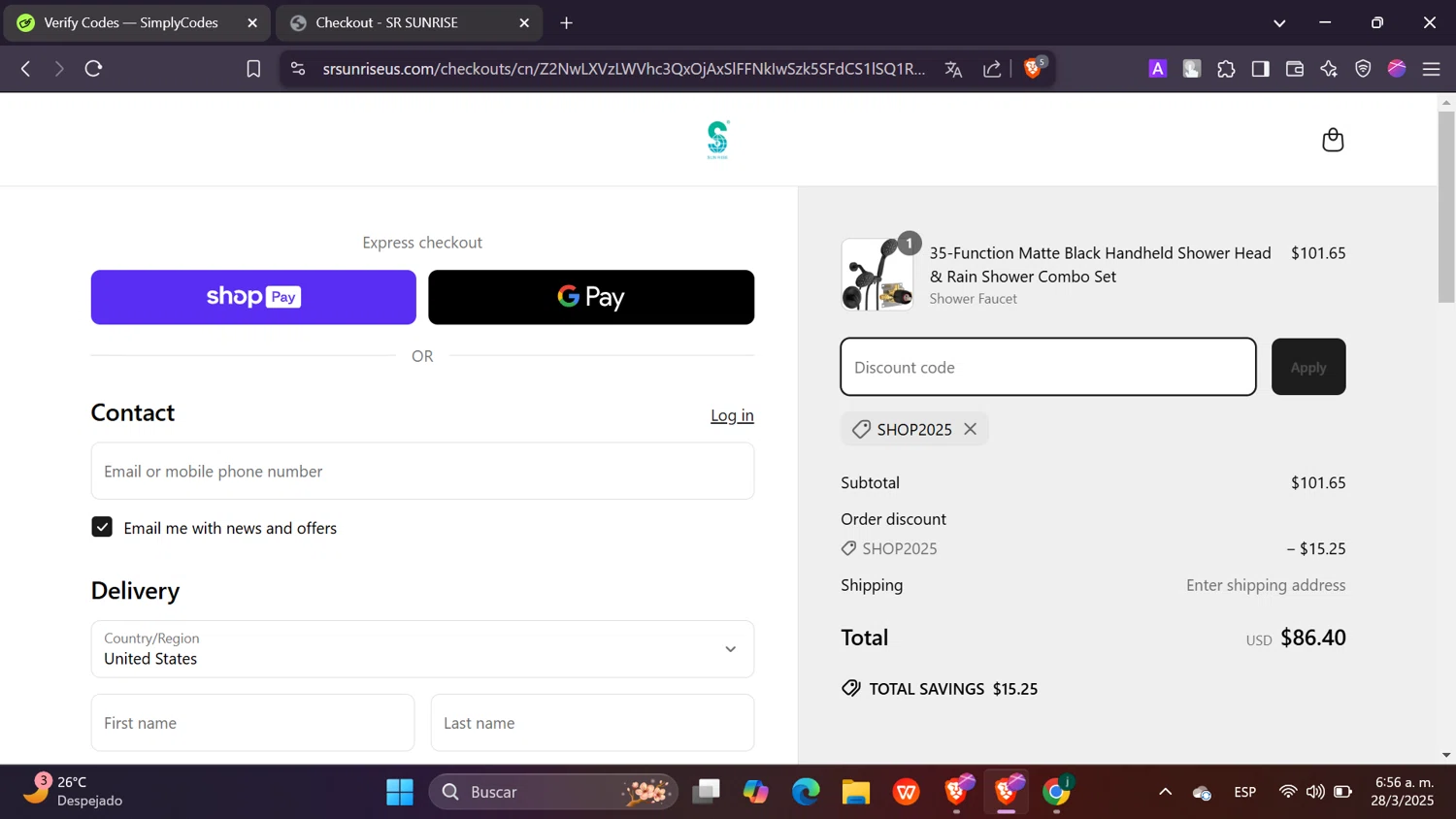Close the Verify Codes tab

coord(252,22)
